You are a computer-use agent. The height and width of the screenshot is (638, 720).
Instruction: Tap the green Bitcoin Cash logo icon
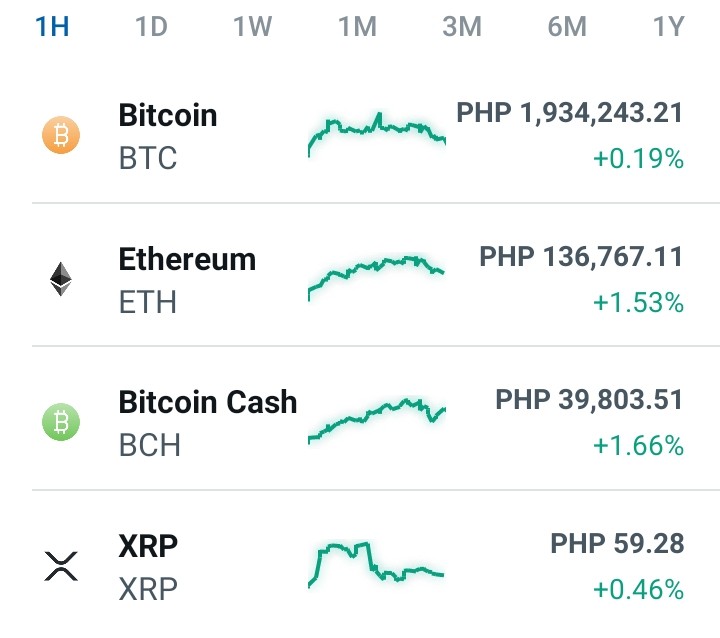(x=61, y=422)
